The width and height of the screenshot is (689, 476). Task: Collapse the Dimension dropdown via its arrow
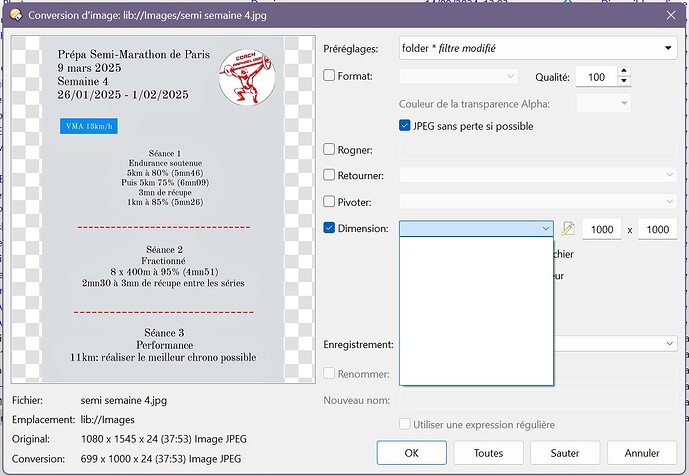tap(545, 229)
